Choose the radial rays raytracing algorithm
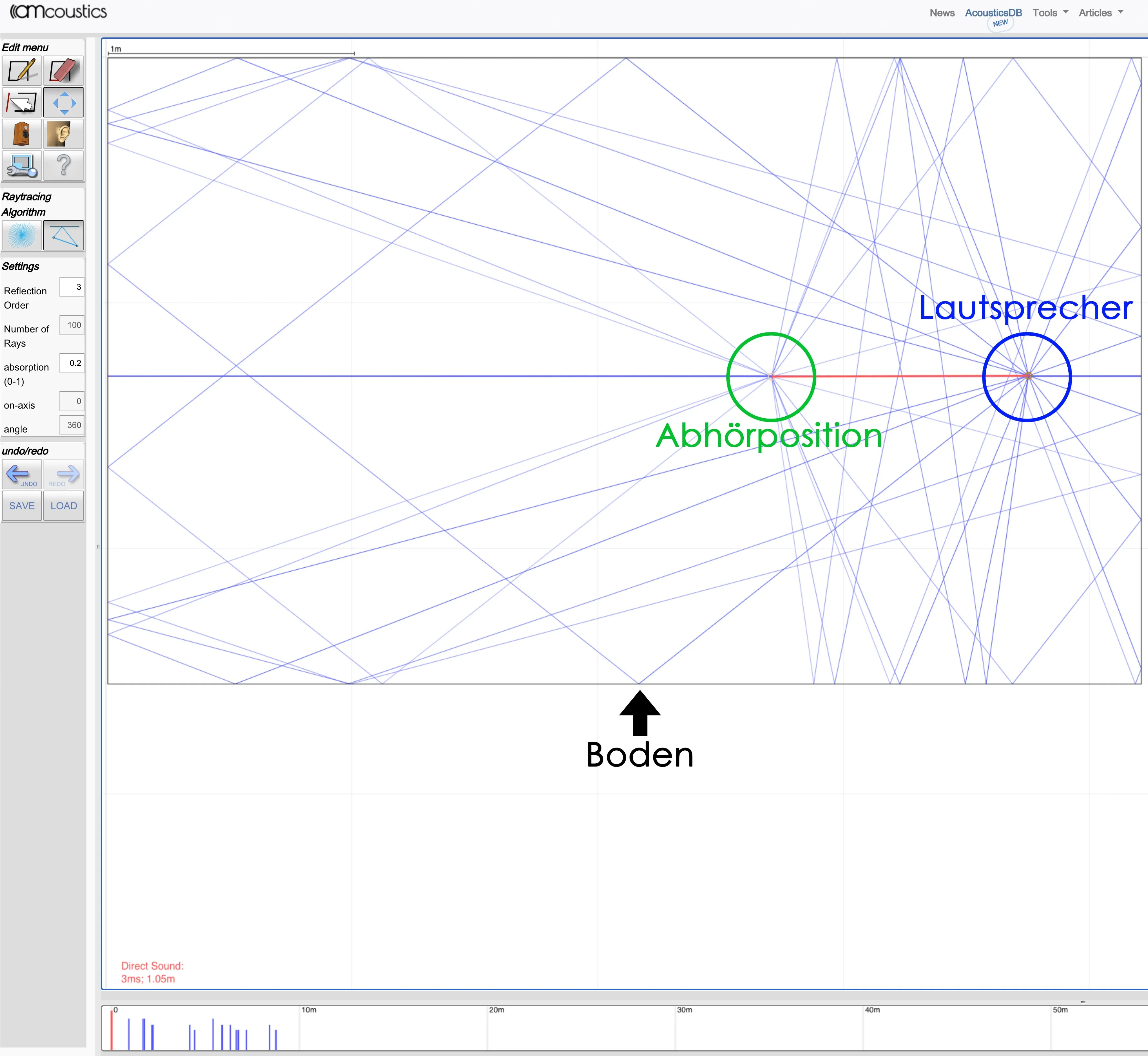 tap(22, 235)
